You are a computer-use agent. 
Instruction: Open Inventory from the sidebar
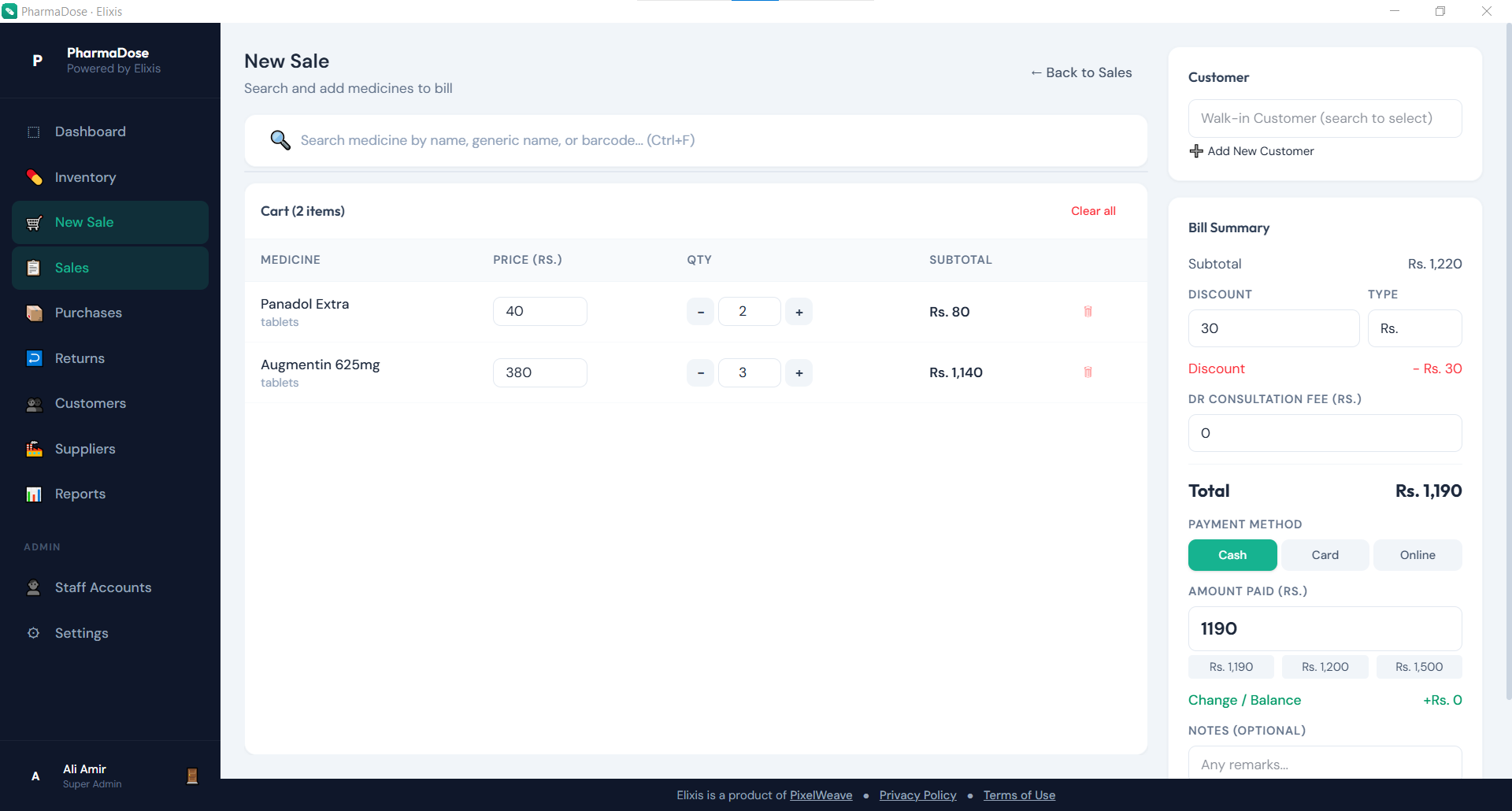pyautogui.click(x=110, y=177)
